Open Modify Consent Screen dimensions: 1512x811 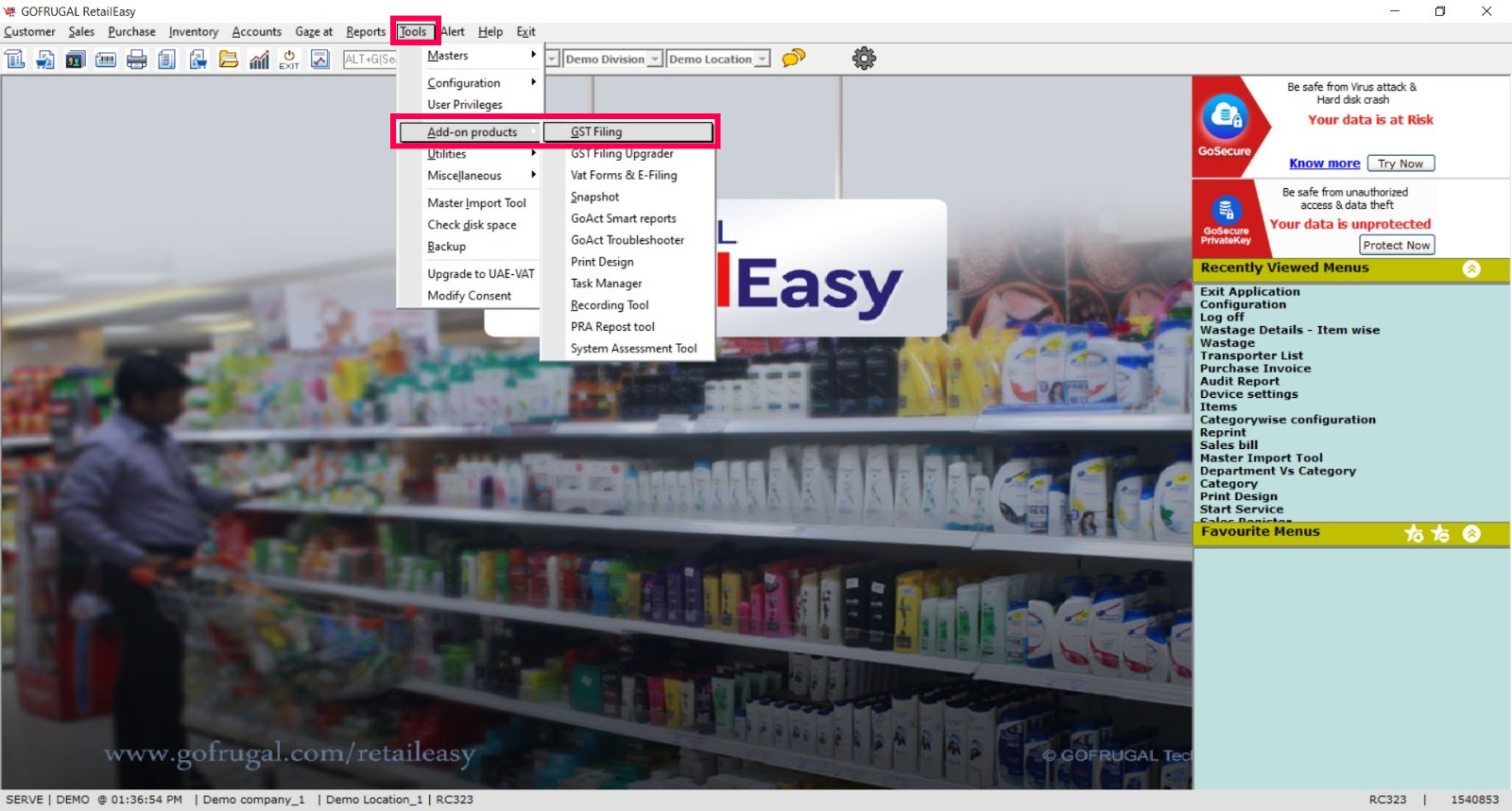pos(469,296)
